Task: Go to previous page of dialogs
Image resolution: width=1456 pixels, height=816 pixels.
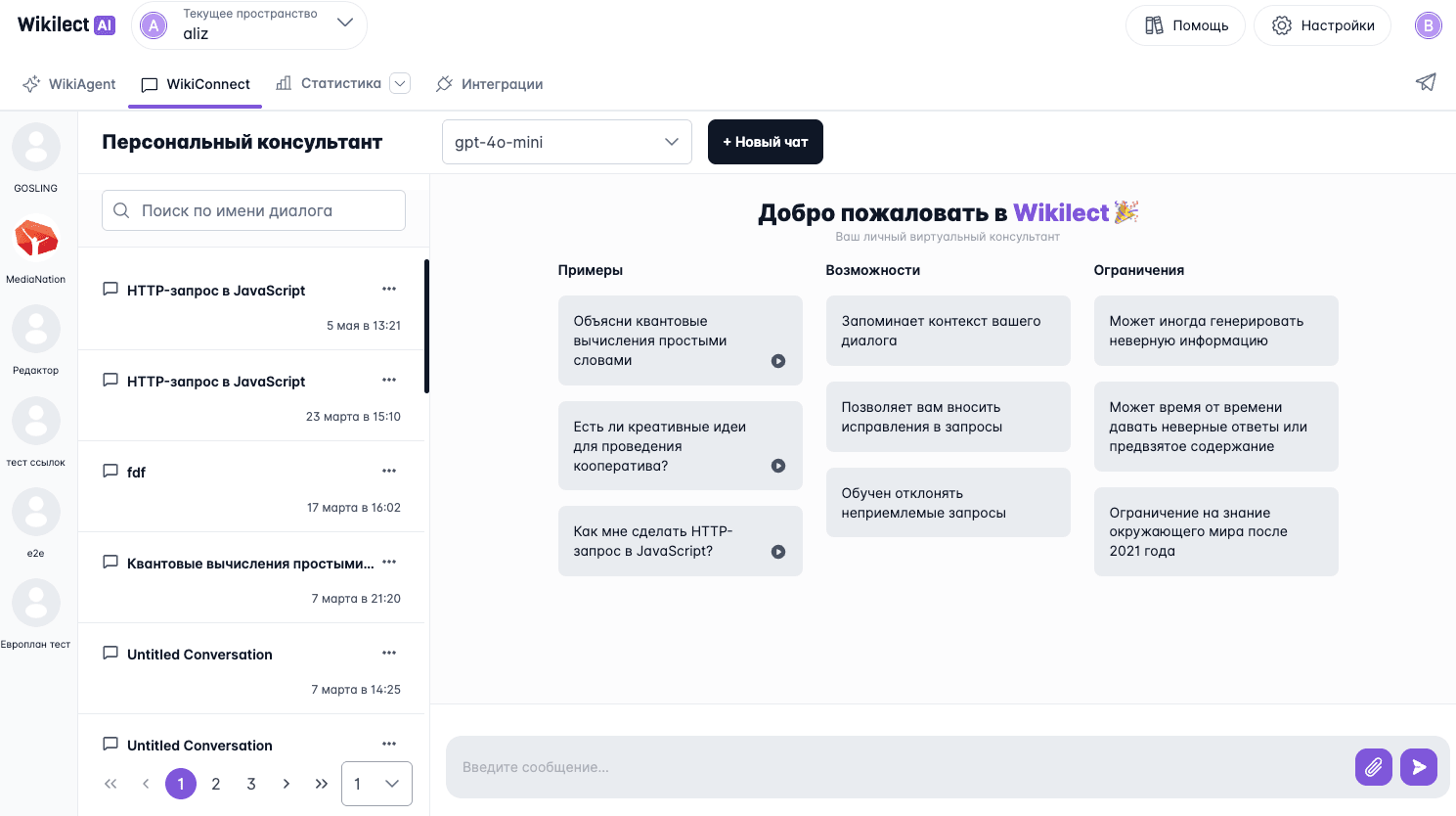Action: 146,784
